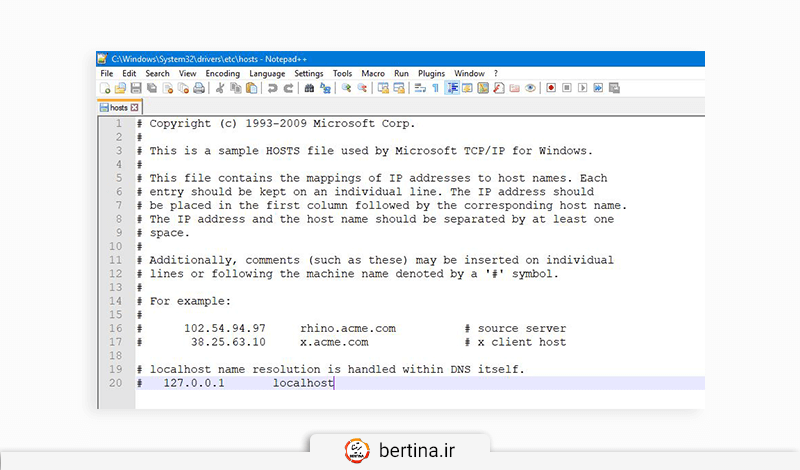Open the Encoding menu
The width and height of the screenshot is (800, 470).
222,73
